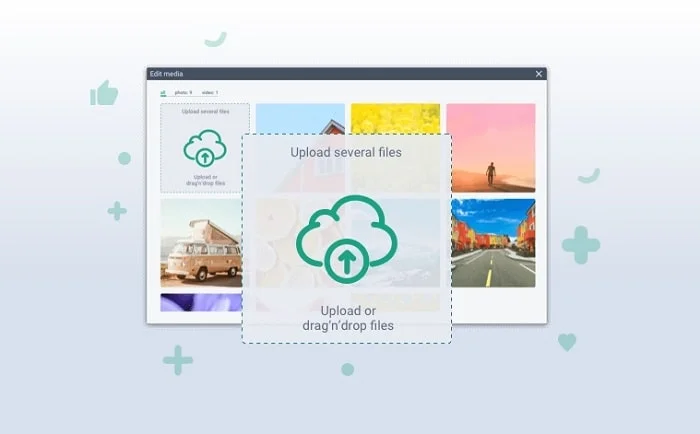The width and height of the screenshot is (700, 434).
Task: Click the heart icon at bottom right
Action: [567, 342]
